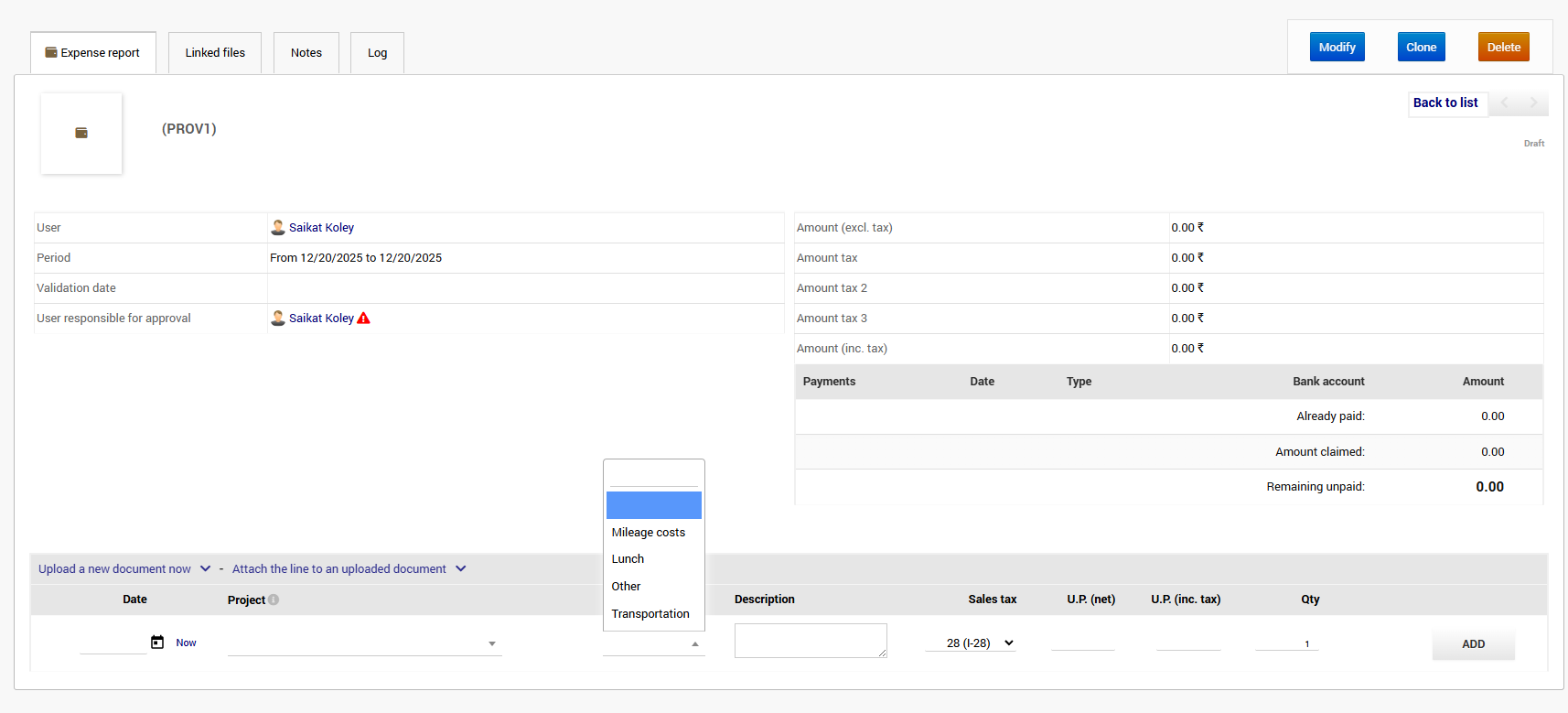Image resolution: width=1568 pixels, height=713 pixels.
Task: Go to next record with right arrow
Action: pos(1533,103)
